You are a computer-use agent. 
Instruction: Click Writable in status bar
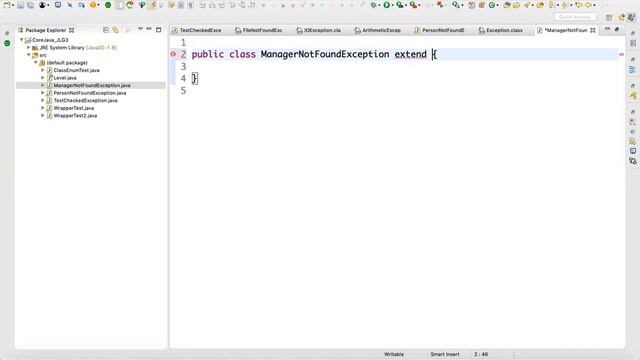pos(394,354)
